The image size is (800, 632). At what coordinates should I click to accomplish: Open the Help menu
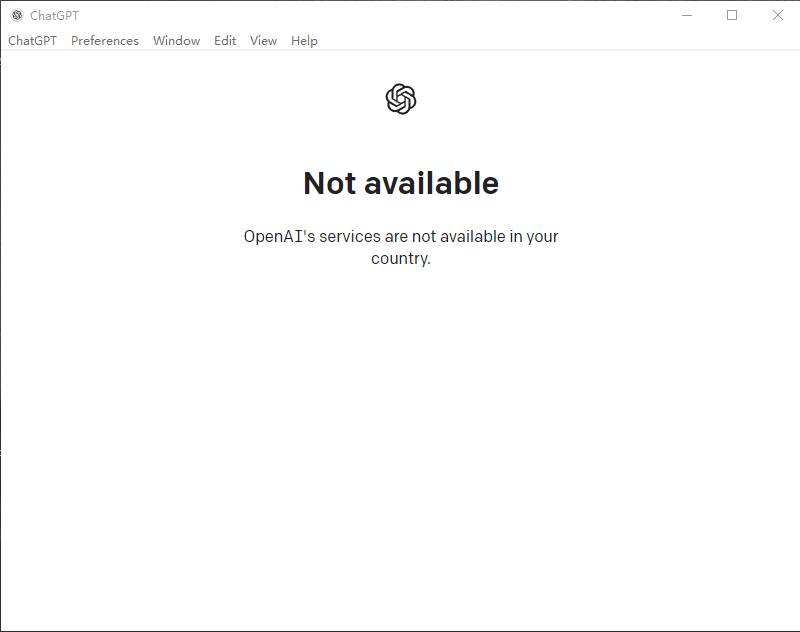pos(304,41)
